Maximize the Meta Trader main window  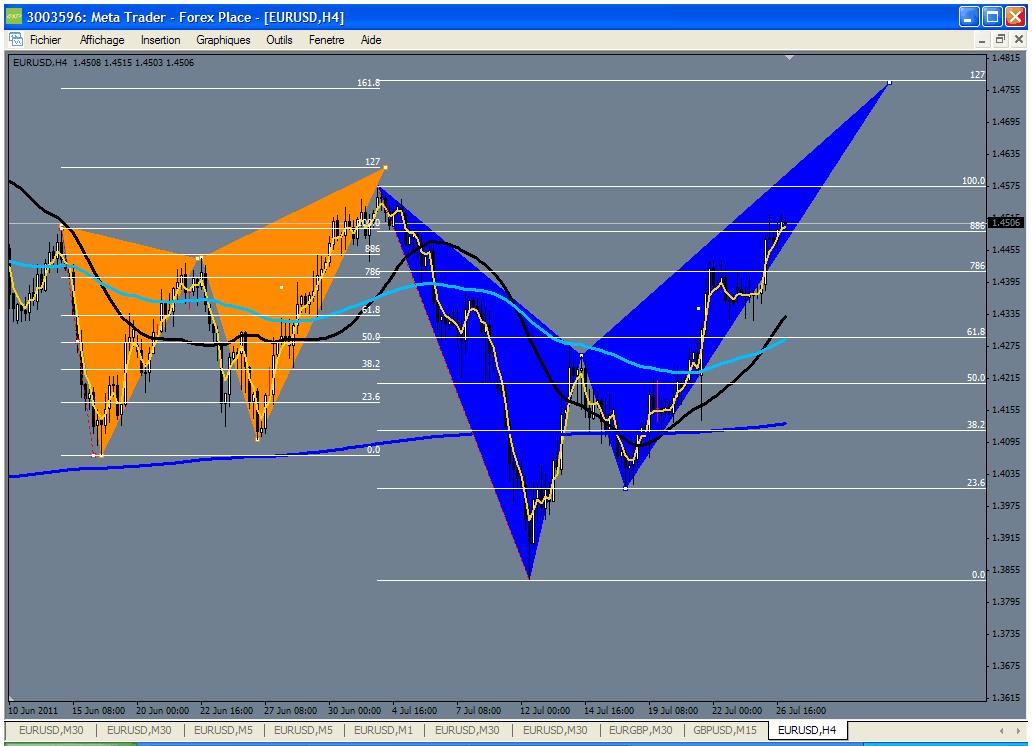pyautogui.click(x=992, y=17)
